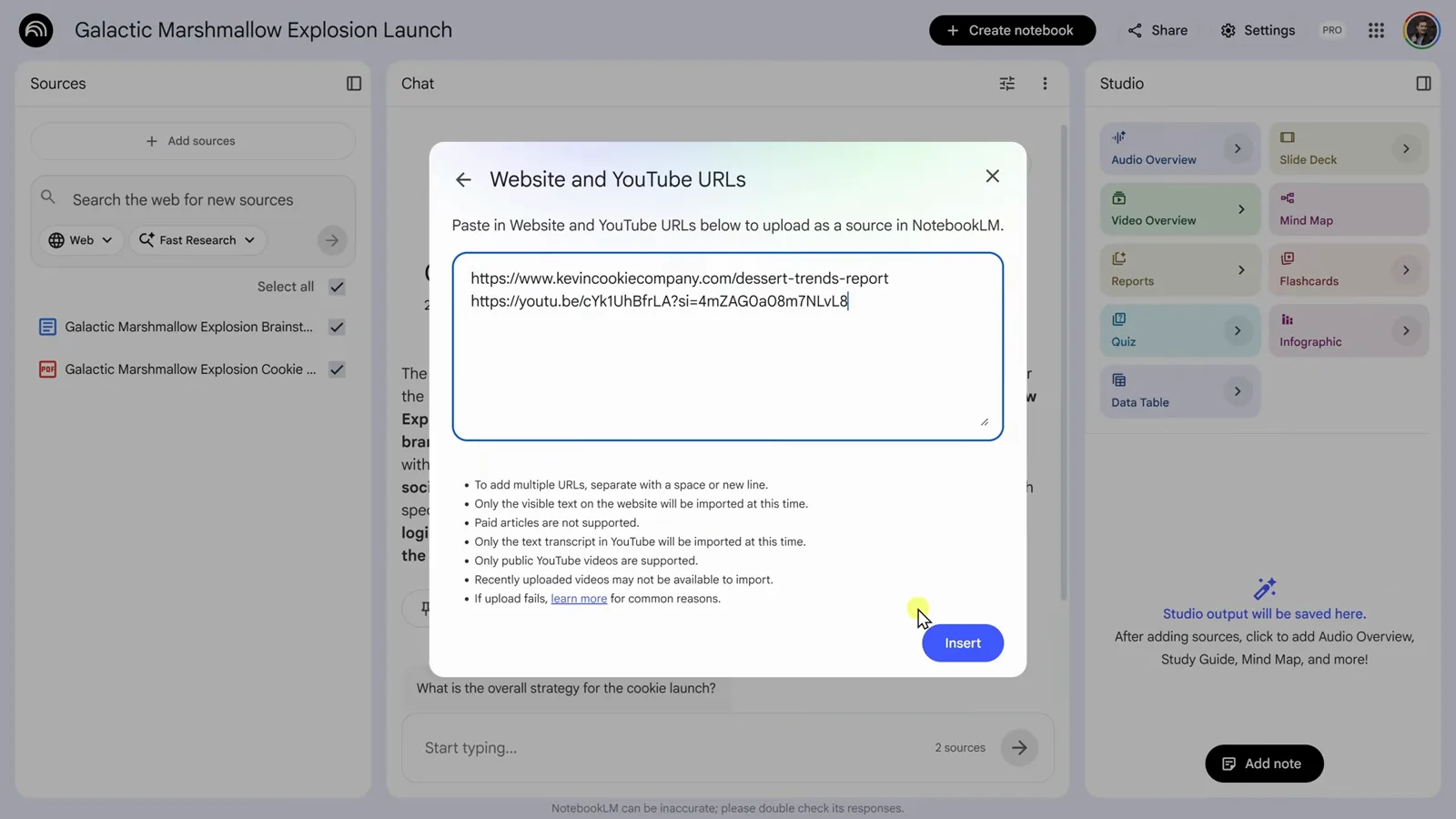The image size is (1456, 819).
Task: Click the Share button
Action: coord(1158,30)
